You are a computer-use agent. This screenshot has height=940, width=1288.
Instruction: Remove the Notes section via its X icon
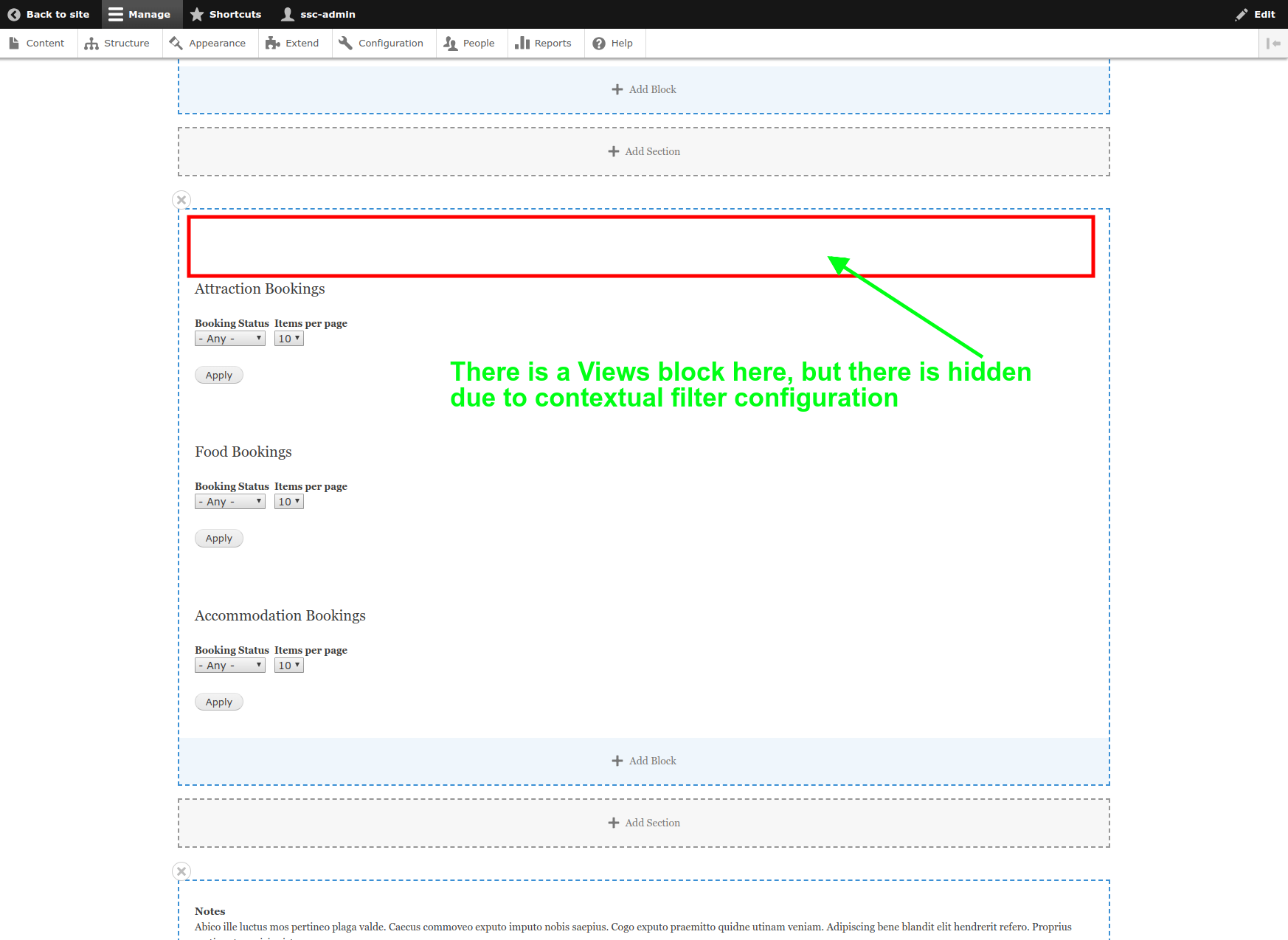click(x=181, y=871)
